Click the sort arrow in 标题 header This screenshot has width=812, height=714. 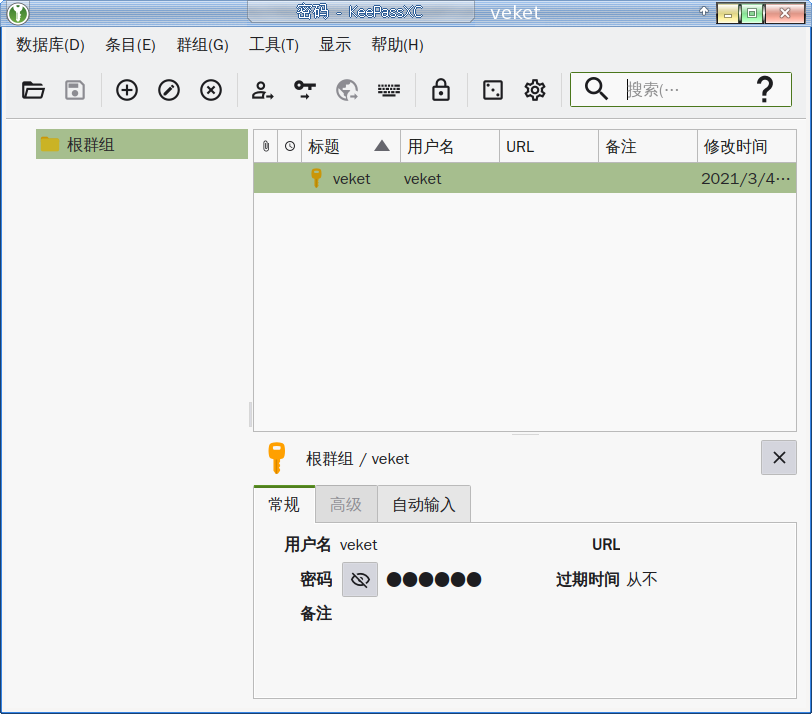[382, 145]
